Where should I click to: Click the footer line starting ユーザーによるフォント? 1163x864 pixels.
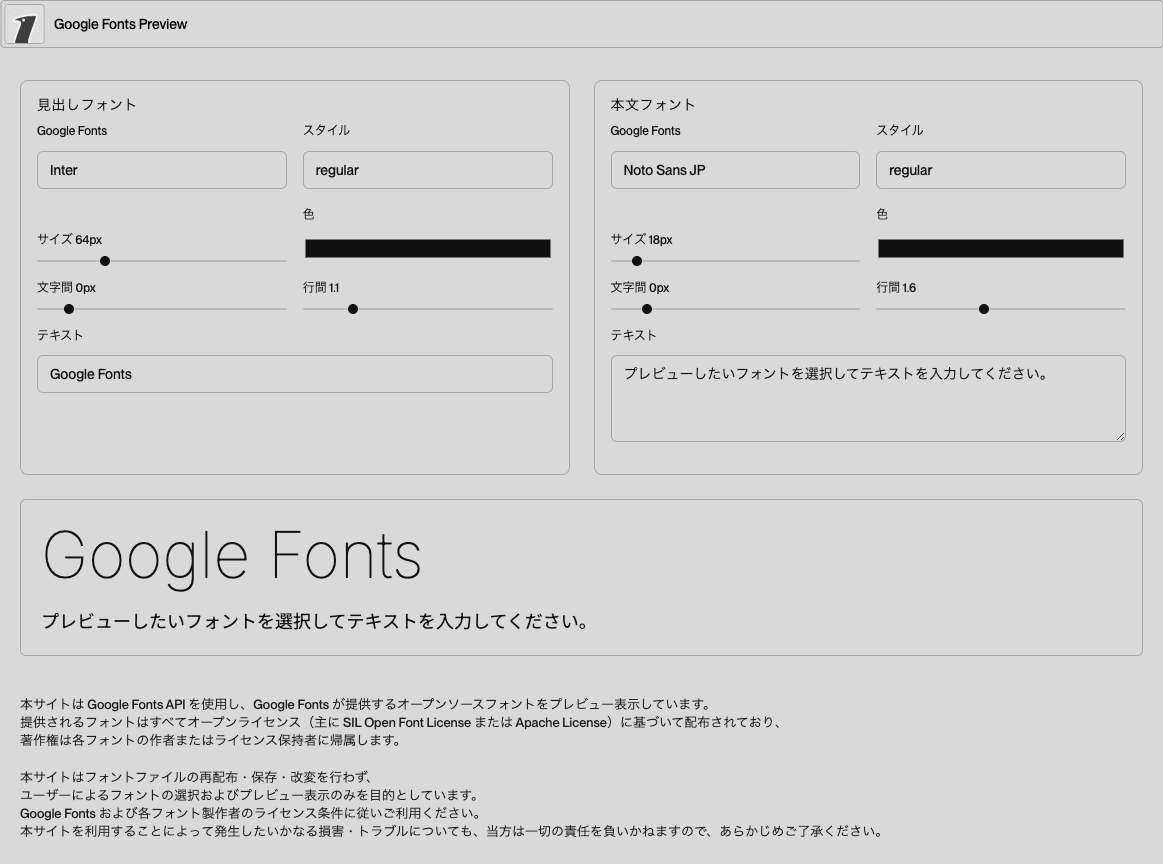click(x=250, y=795)
